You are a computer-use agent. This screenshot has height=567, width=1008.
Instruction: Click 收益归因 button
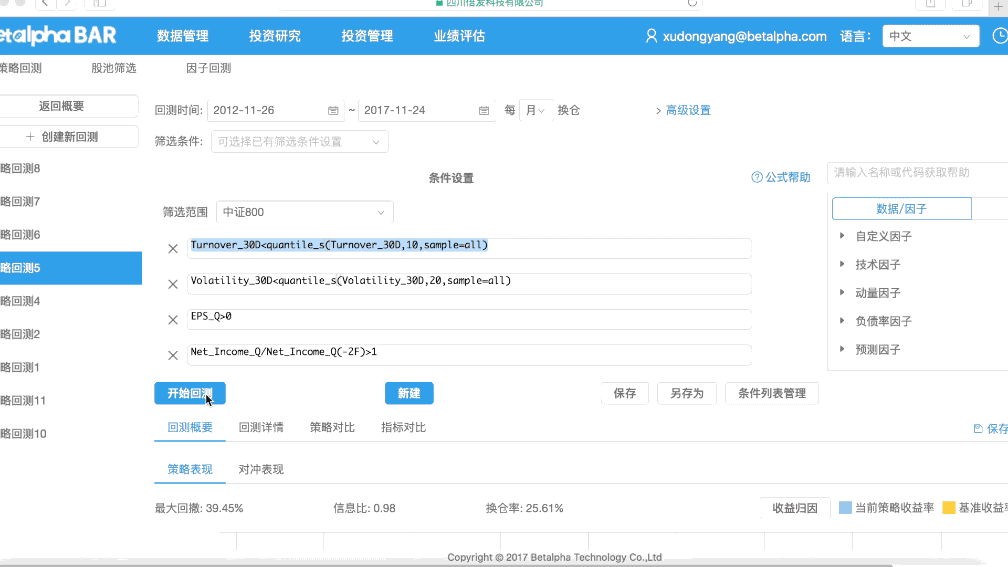(795, 508)
